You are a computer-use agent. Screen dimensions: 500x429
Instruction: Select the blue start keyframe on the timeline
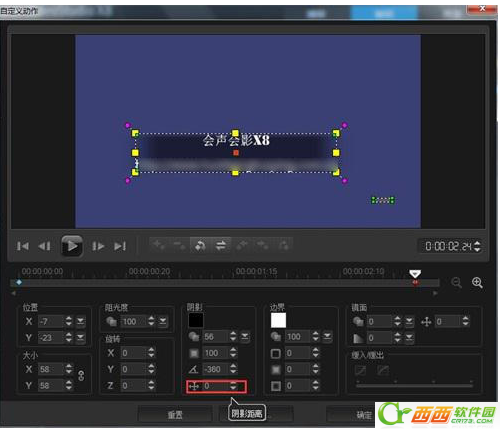point(19,282)
